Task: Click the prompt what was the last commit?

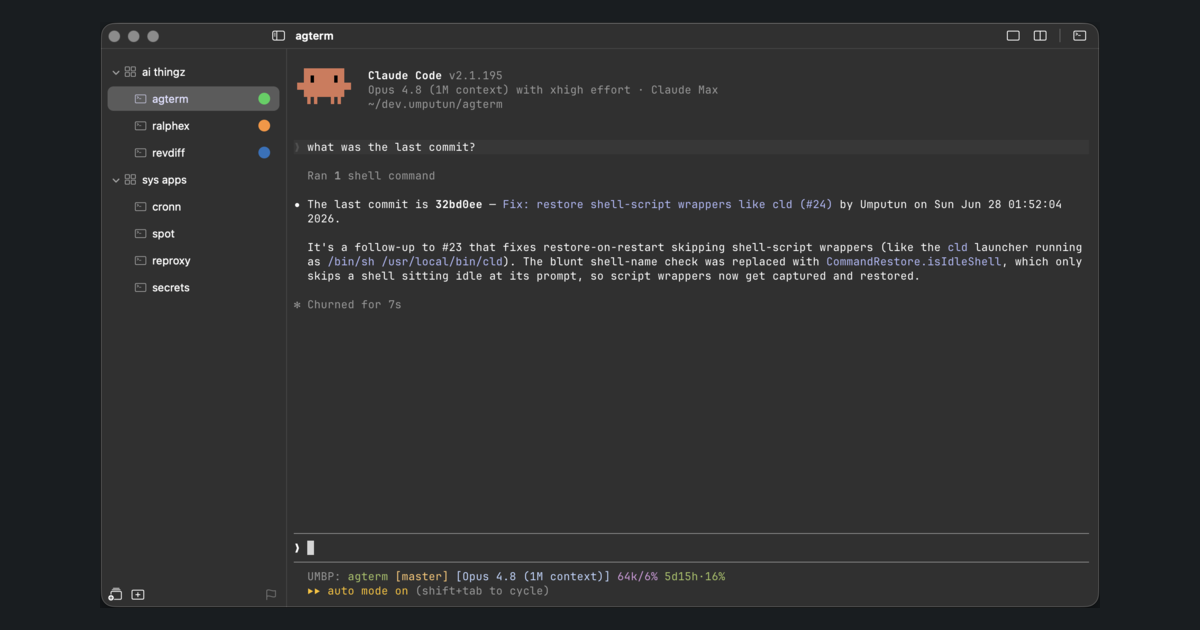Action: (391, 147)
